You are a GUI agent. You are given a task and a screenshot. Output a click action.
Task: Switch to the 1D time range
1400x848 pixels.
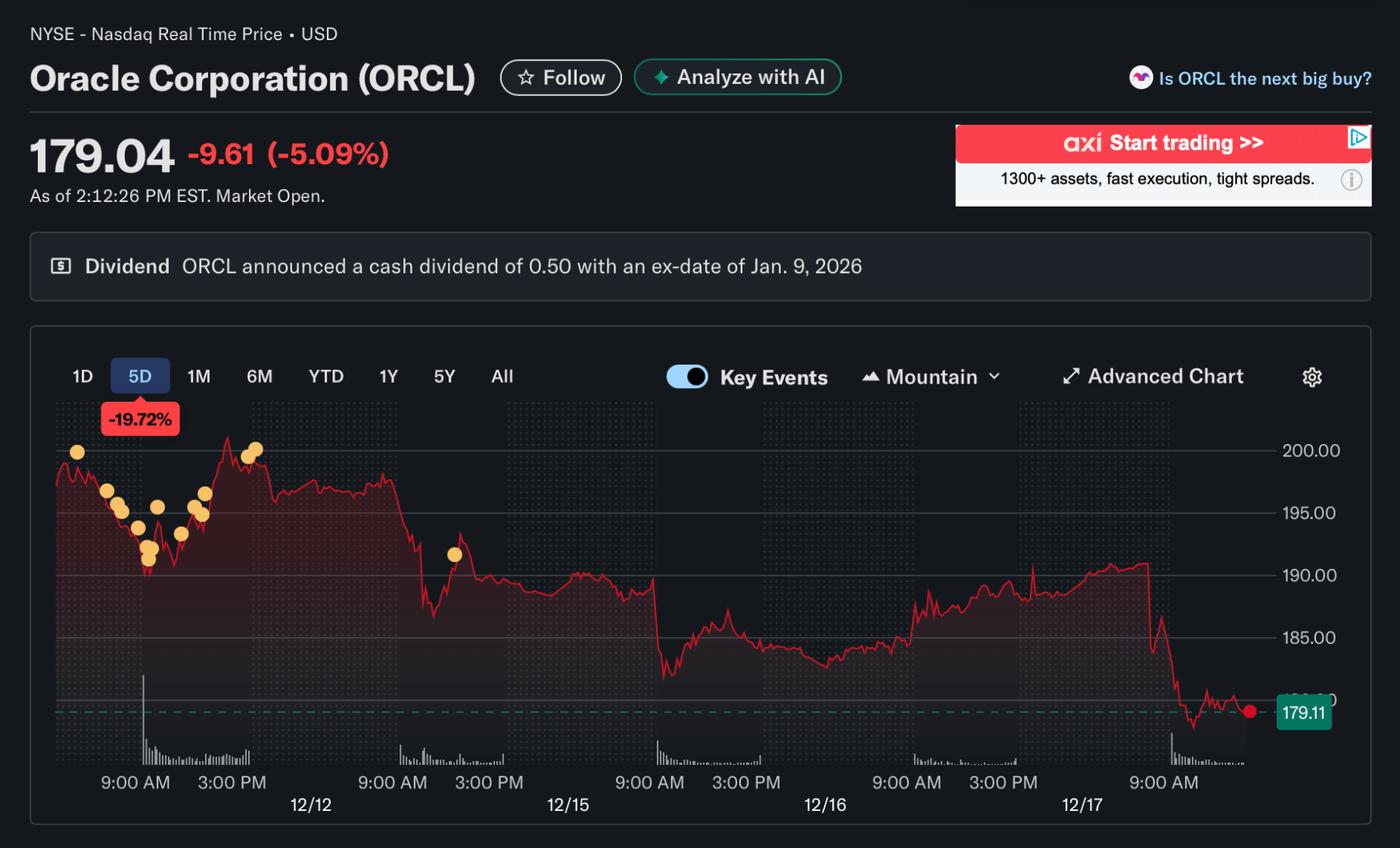pyautogui.click(x=82, y=377)
